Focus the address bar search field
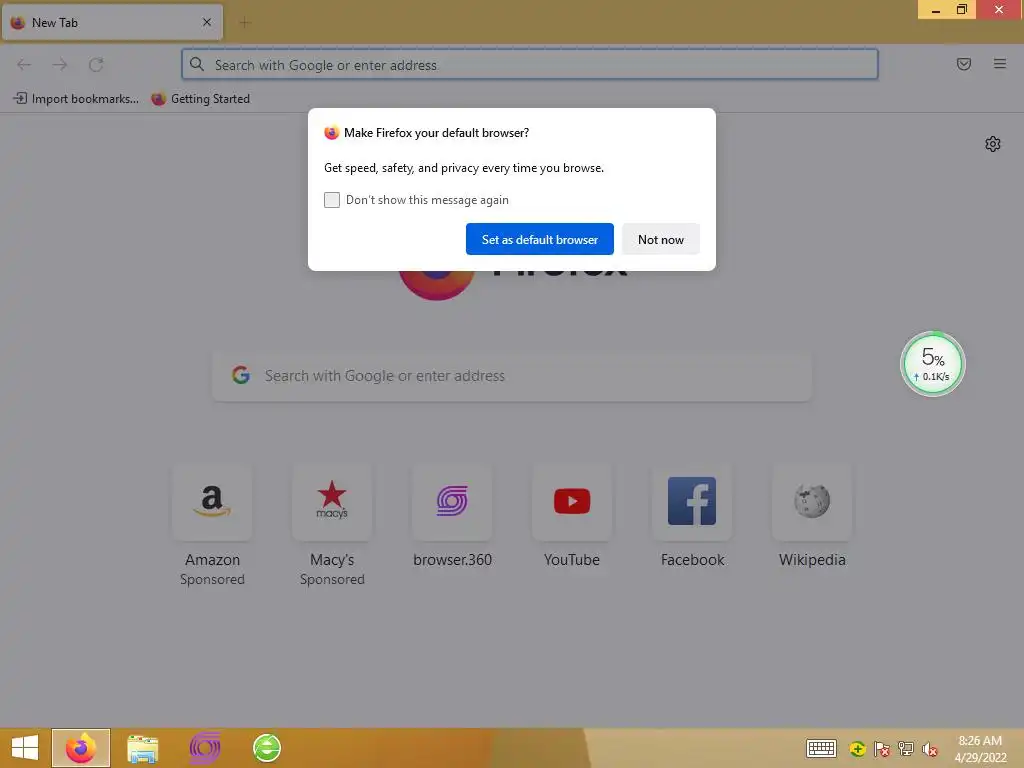The width and height of the screenshot is (1024, 768). click(530, 64)
